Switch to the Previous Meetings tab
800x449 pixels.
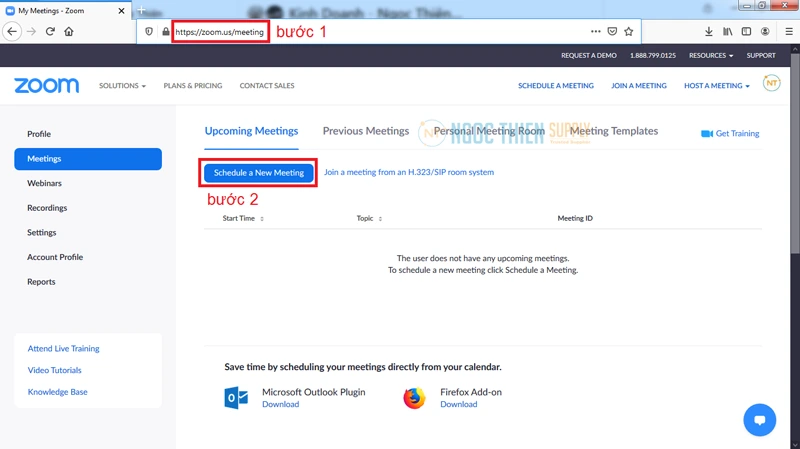click(x=365, y=131)
